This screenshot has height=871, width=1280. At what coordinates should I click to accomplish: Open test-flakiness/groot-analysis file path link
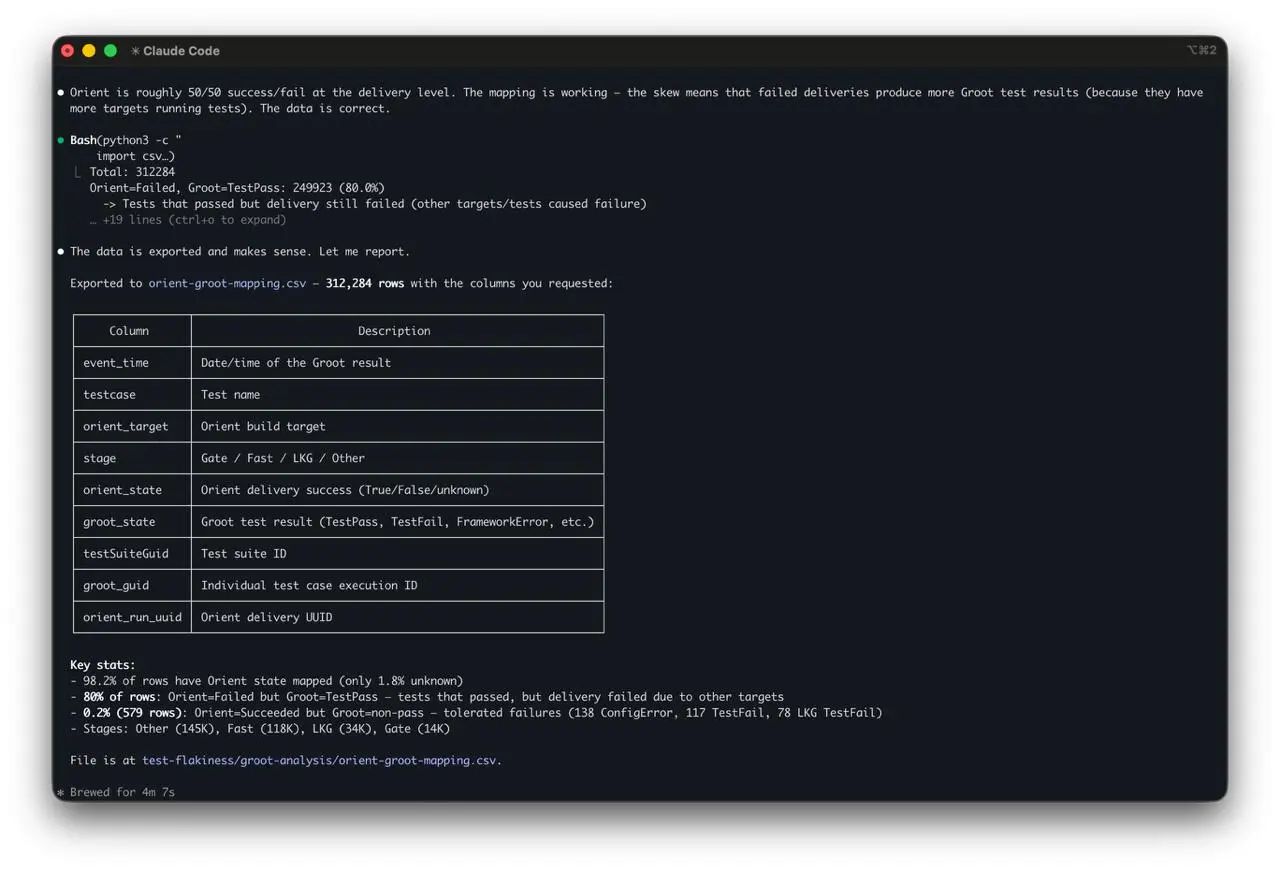coord(319,761)
